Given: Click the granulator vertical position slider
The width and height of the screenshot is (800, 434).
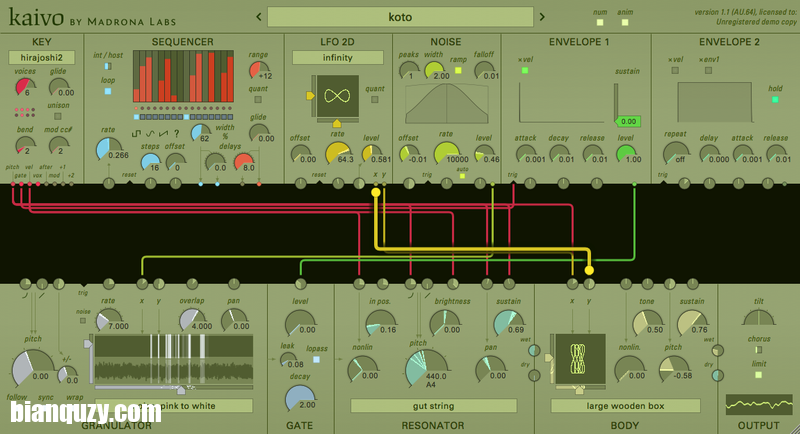Looking at the screenshot, I should coord(89,359).
